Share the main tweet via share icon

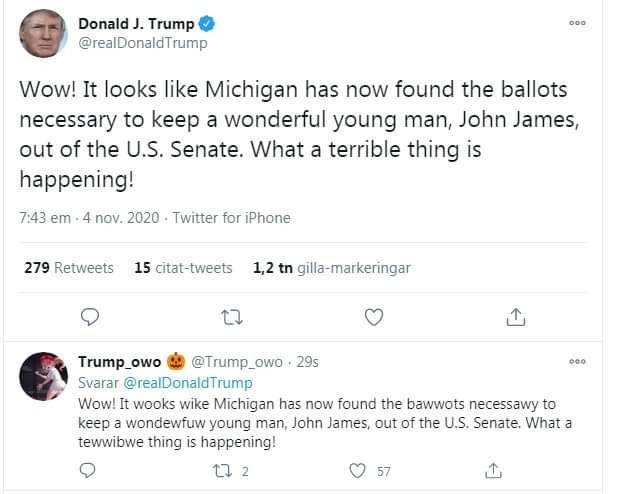(x=516, y=317)
